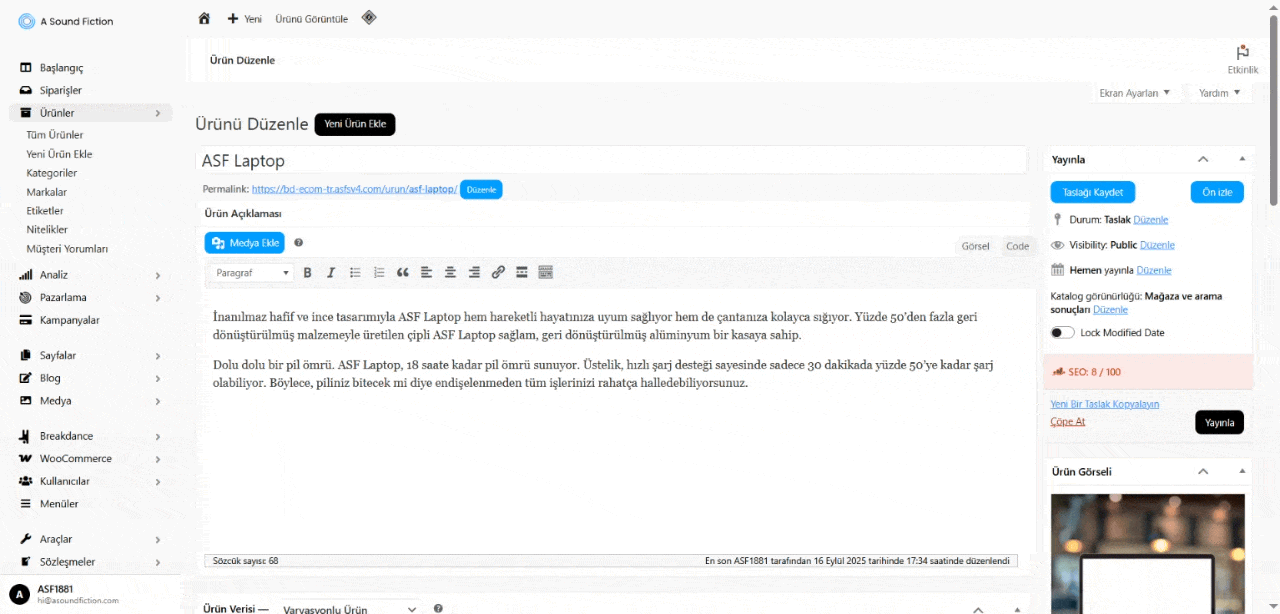The width and height of the screenshot is (1280, 614).
Task: Open the Etkinlik activity panel
Action: click(1242, 59)
